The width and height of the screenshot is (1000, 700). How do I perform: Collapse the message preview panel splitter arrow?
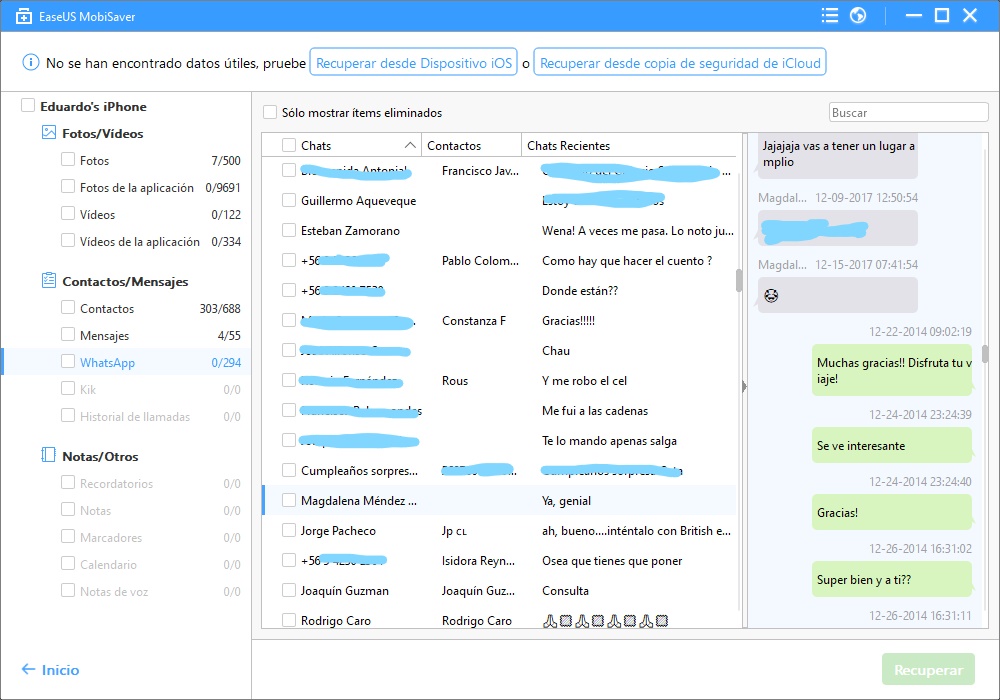pyautogui.click(x=743, y=387)
